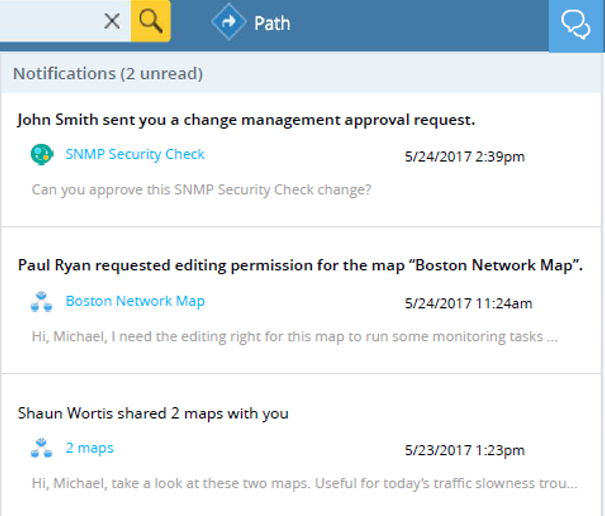Open John Smith's approval request notification
Screen dimensions: 605x516
click(246, 121)
